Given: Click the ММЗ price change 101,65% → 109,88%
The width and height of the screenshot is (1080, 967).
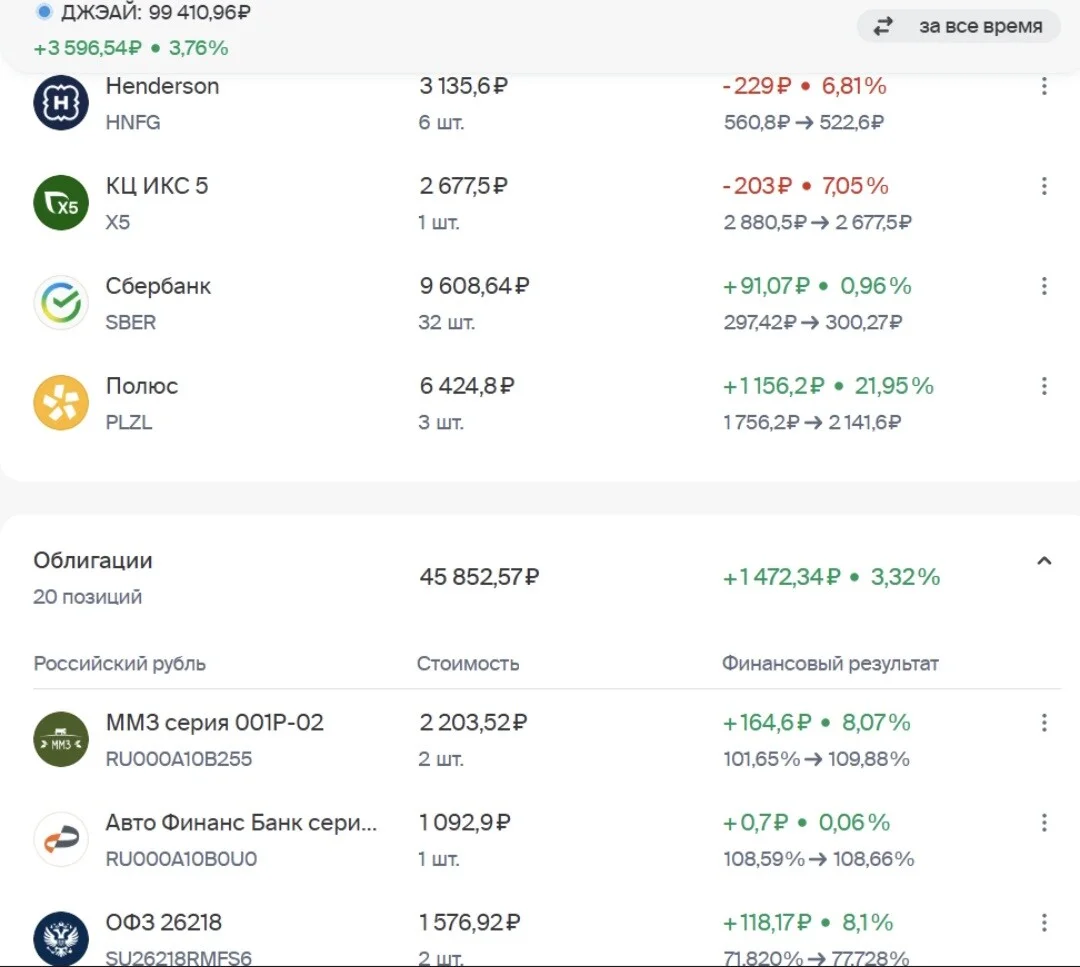Looking at the screenshot, I should click(x=817, y=759).
